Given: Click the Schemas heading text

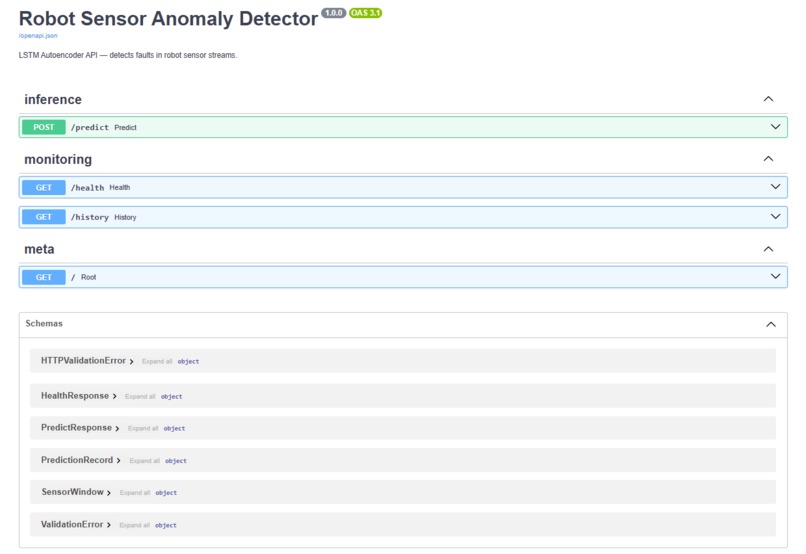Looking at the screenshot, I should pos(44,323).
